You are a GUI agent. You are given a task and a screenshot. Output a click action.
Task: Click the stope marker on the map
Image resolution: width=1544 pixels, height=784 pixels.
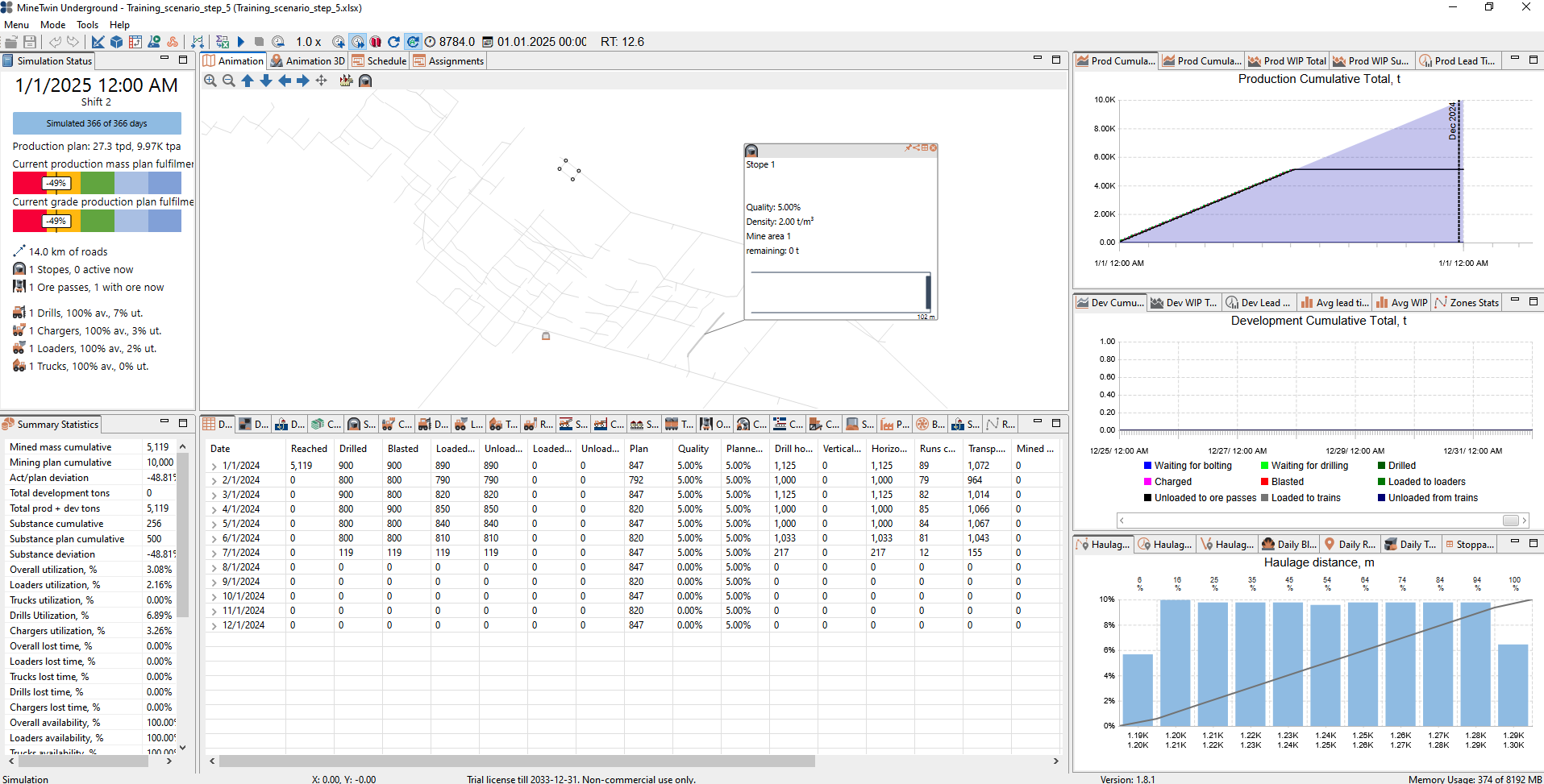pos(546,336)
